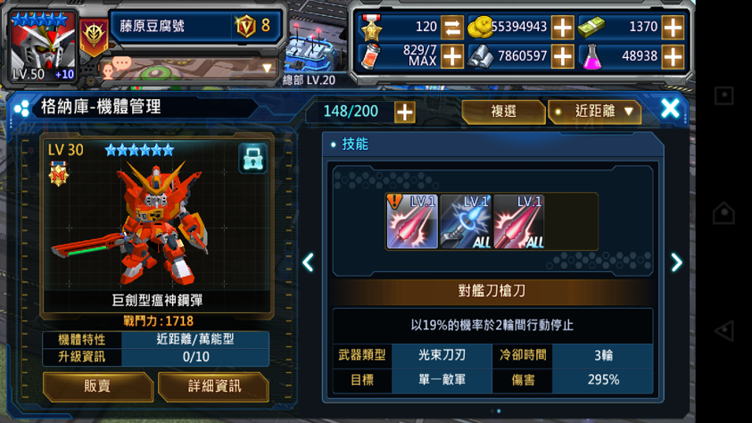752x423 pixels.
Task: Add pink flask resource with plus button
Action: (673, 57)
